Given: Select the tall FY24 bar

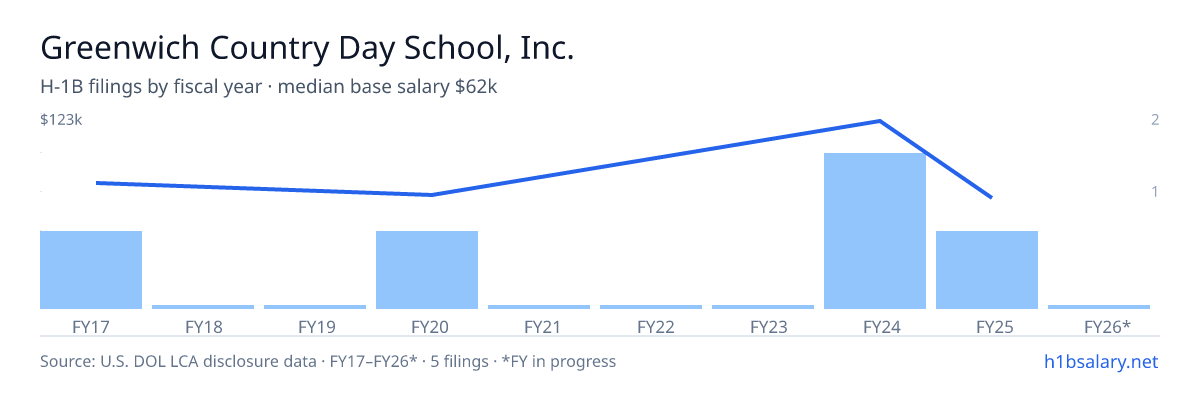Looking at the screenshot, I should pos(875,231).
